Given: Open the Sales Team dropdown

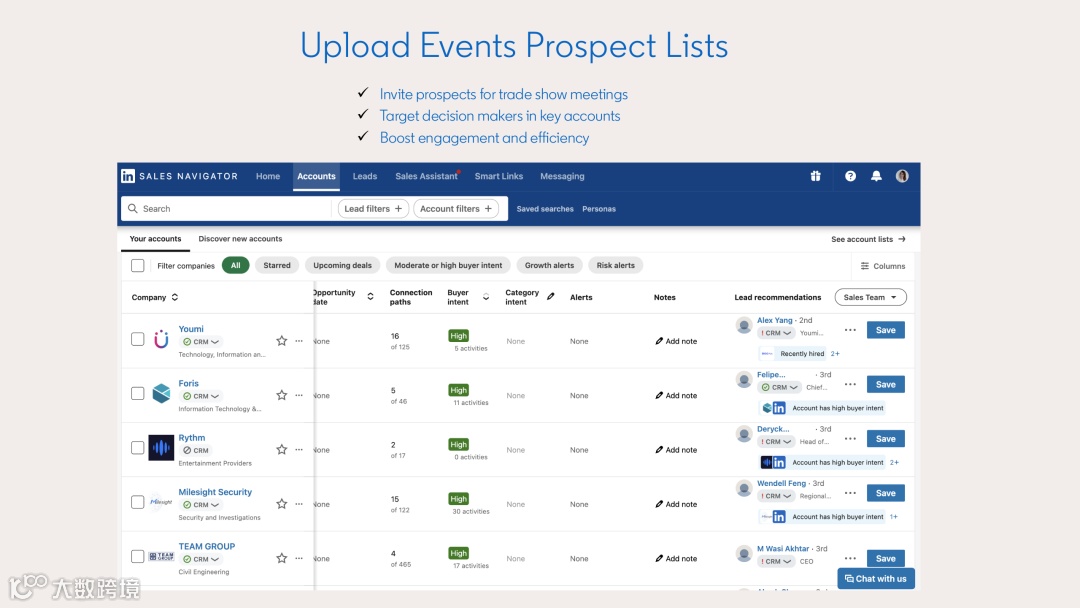Looking at the screenshot, I should (x=871, y=297).
